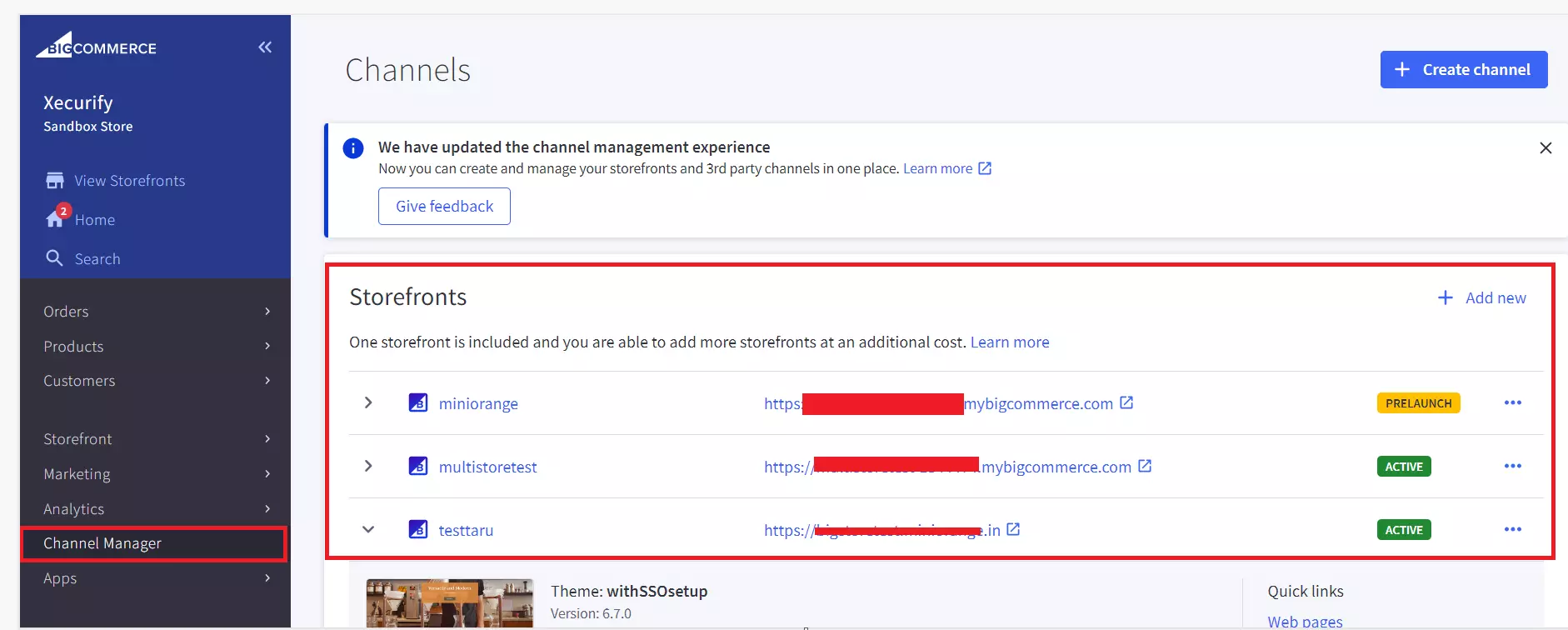Collapse the sidebar with double-chevron icon
The width and height of the screenshot is (1568, 630).
click(x=265, y=47)
